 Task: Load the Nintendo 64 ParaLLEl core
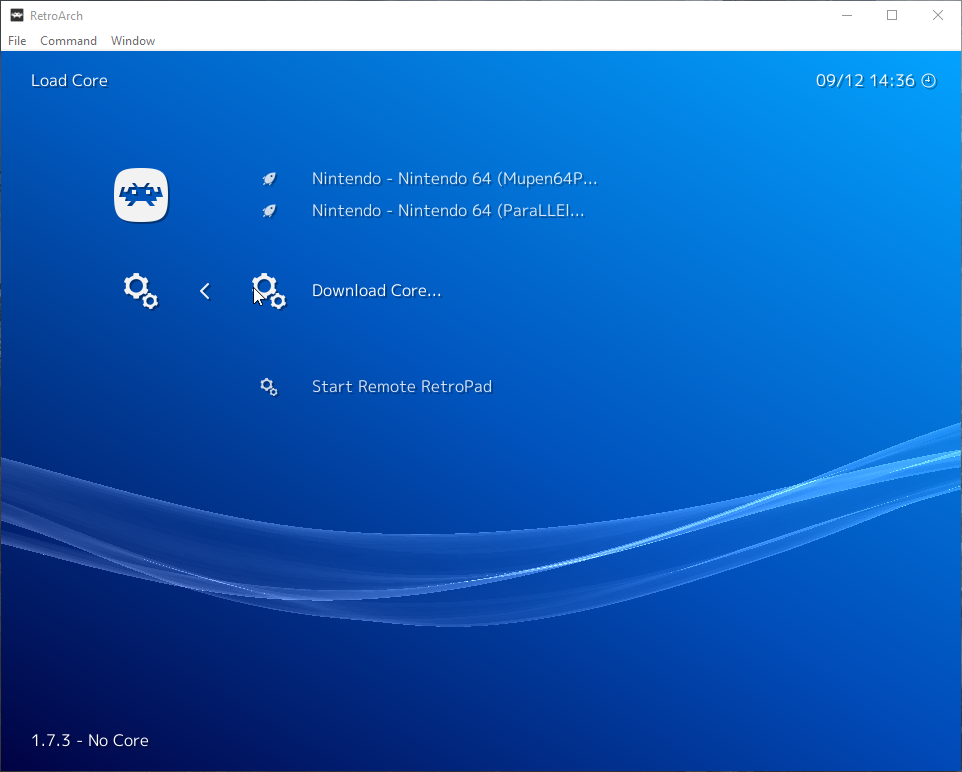pyautogui.click(x=448, y=211)
